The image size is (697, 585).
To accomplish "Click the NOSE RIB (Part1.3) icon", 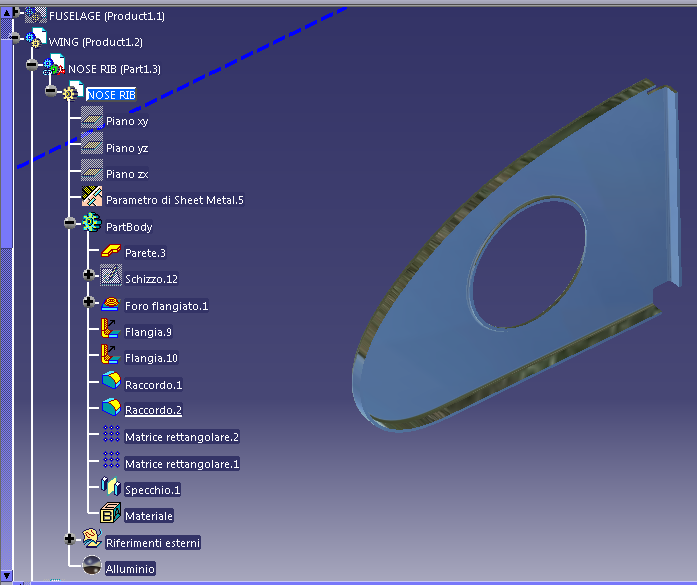I will click(x=54, y=65).
